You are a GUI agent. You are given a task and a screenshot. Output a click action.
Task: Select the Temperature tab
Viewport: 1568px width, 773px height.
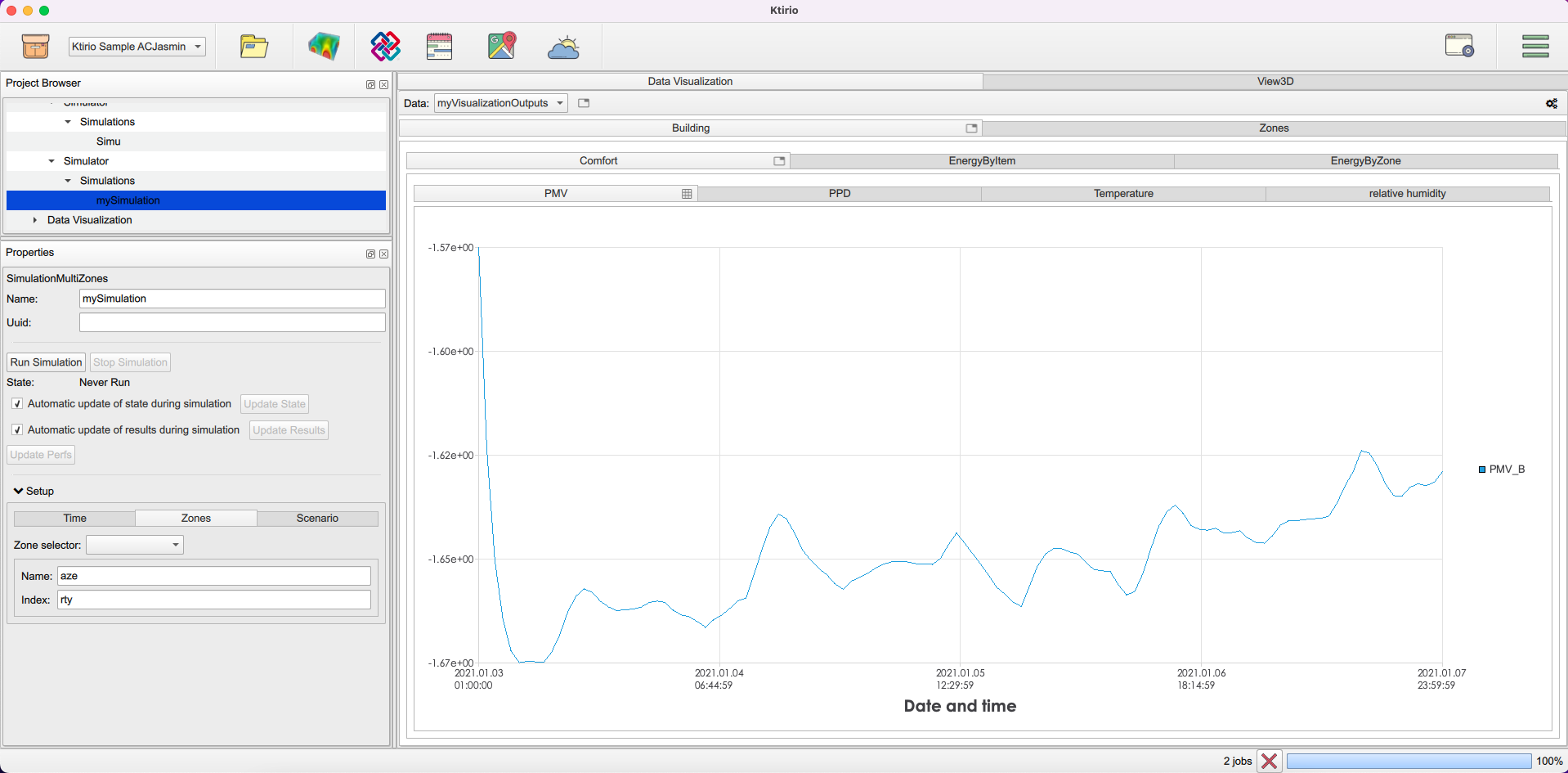click(1122, 194)
